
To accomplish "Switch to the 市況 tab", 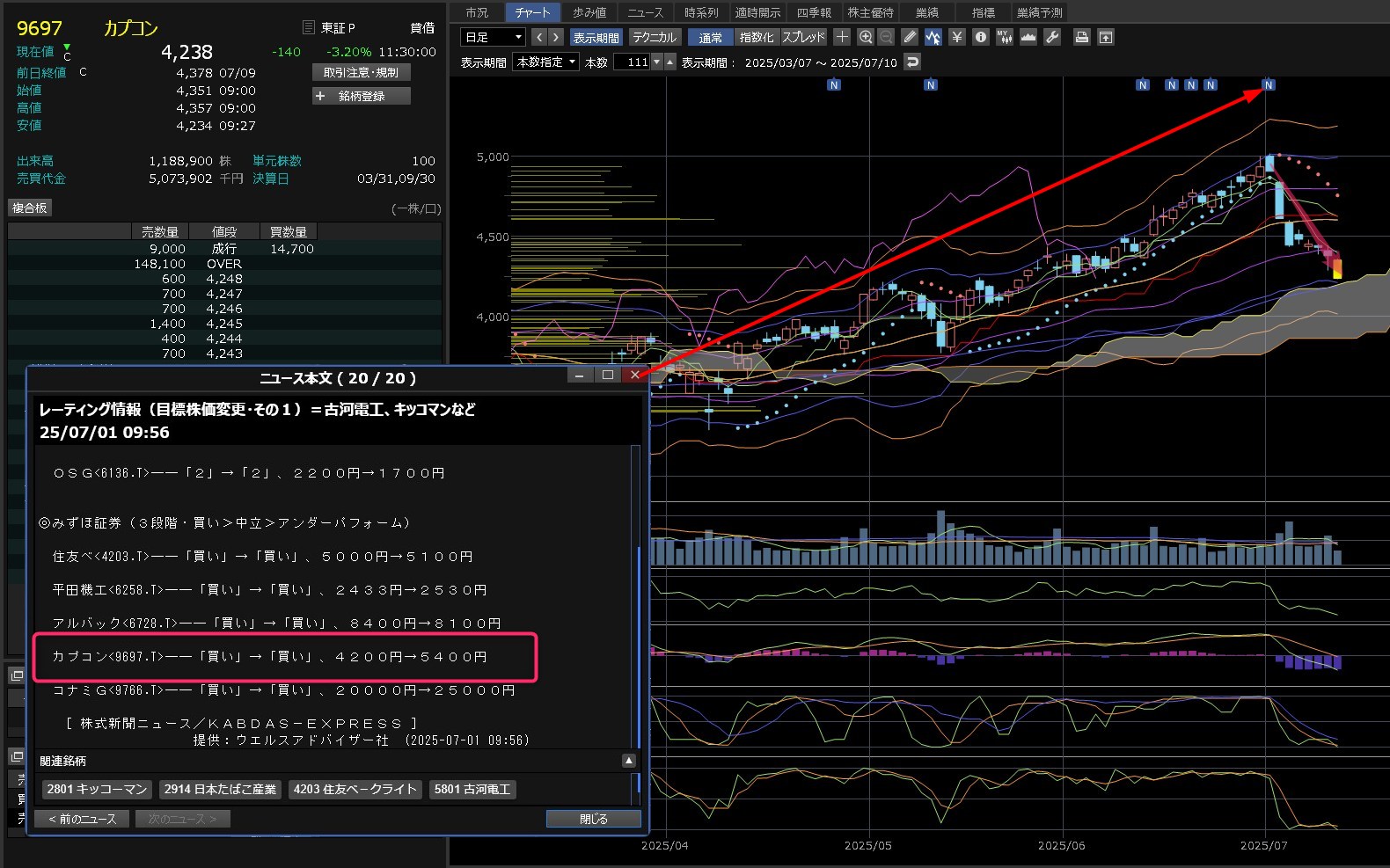I will point(477,12).
